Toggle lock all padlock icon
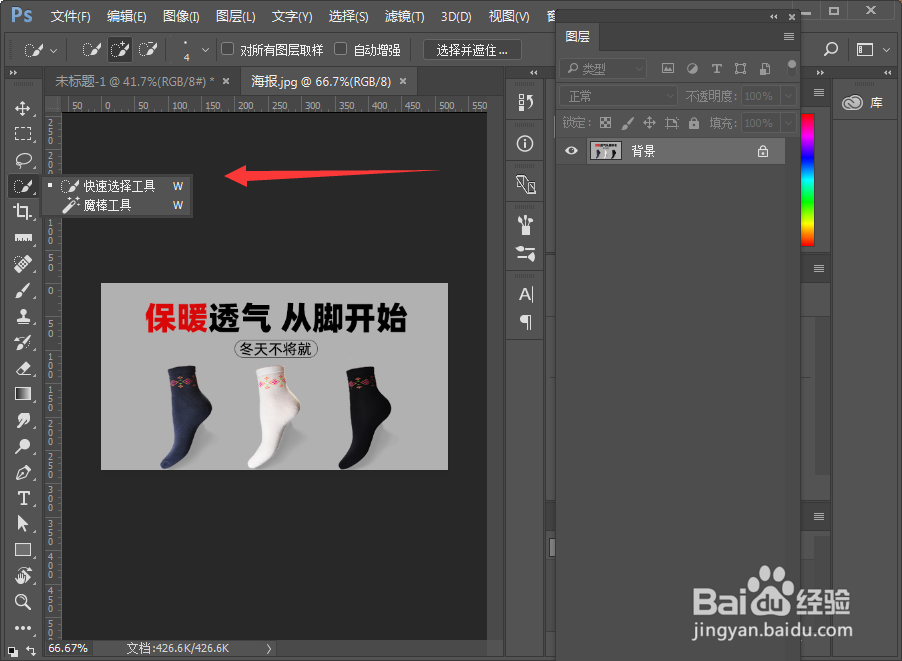Viewport: 902px width, 661px height. click(x=694, y=123)
